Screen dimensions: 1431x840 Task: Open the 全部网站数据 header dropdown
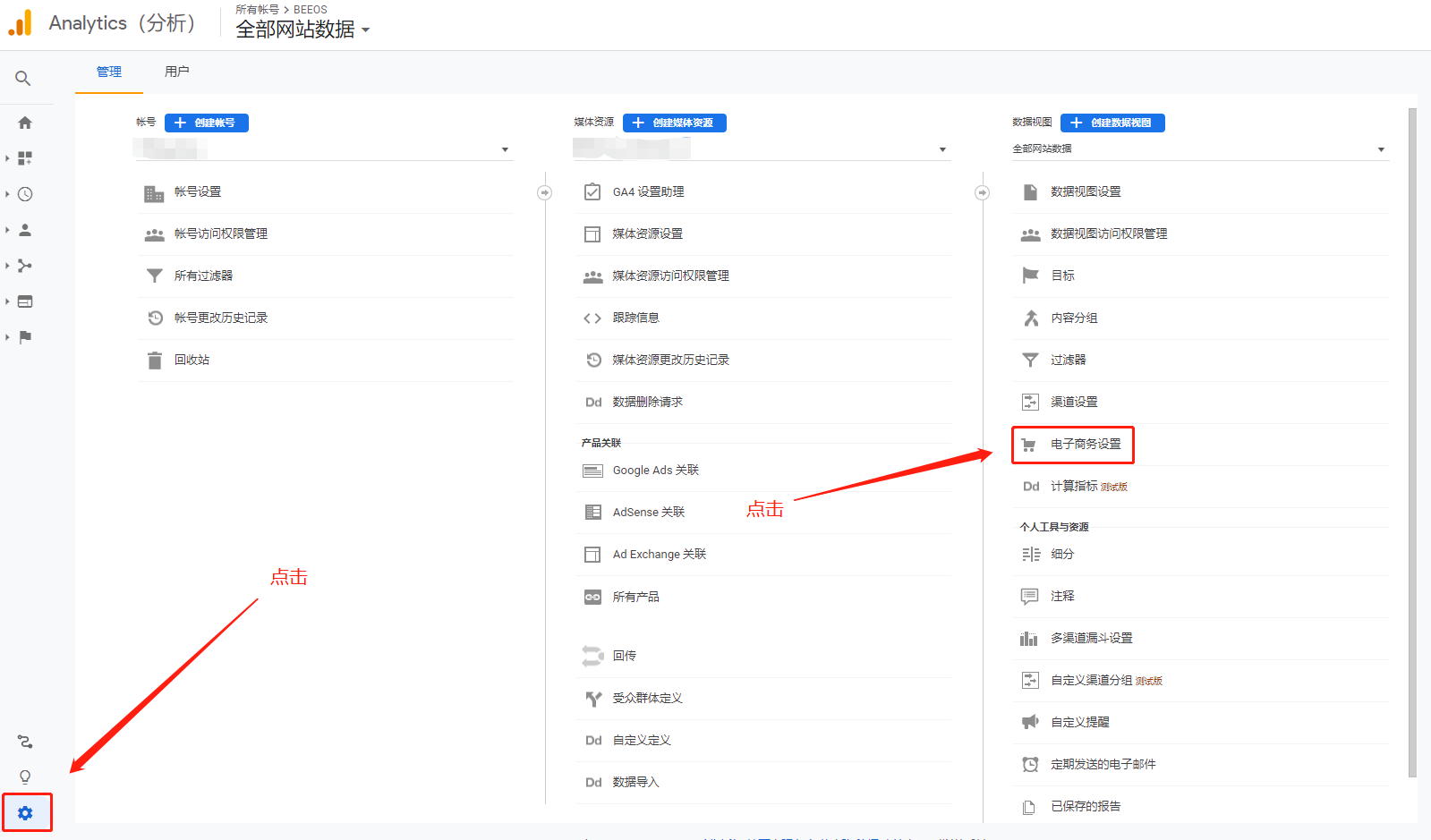coord(302,30)
